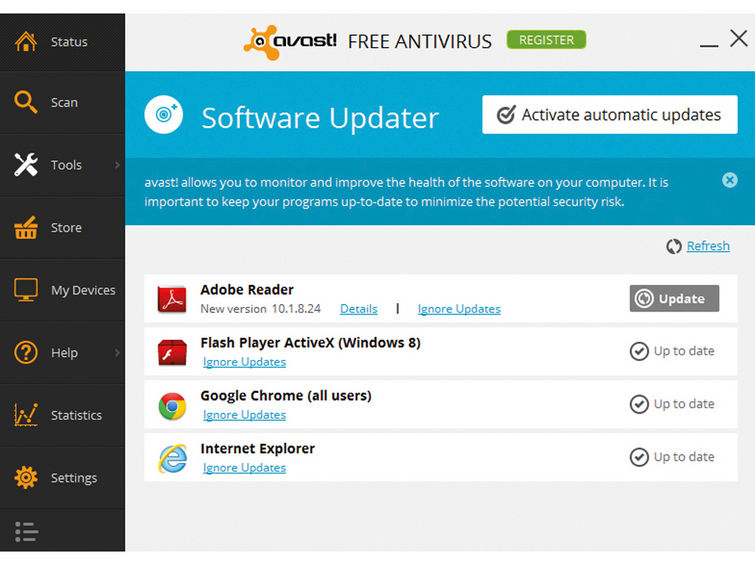755x566 pixels.
Task: Click the Google Chrome application icon
Action: click(x=172, y=406)
